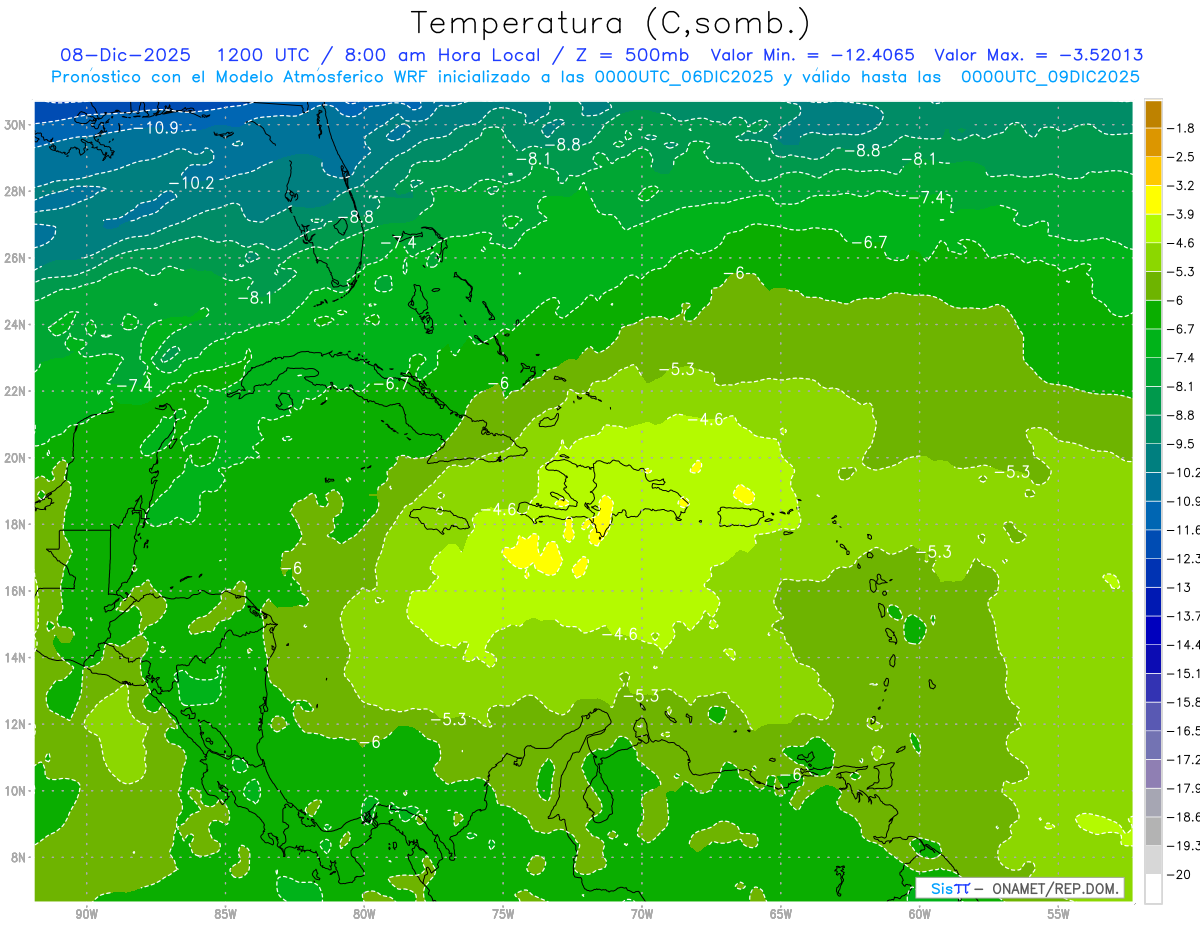
Task: Click the "85W" longitude axis label
Action: tap(225, 914)
